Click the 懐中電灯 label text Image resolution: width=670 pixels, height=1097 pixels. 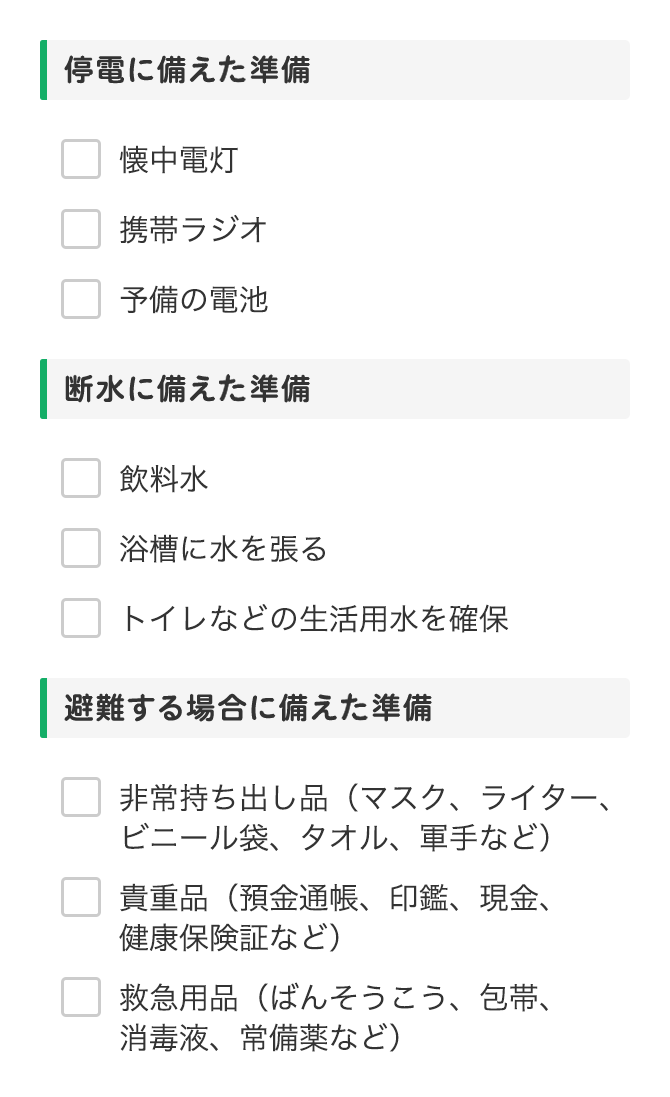(x=179, y=160)
